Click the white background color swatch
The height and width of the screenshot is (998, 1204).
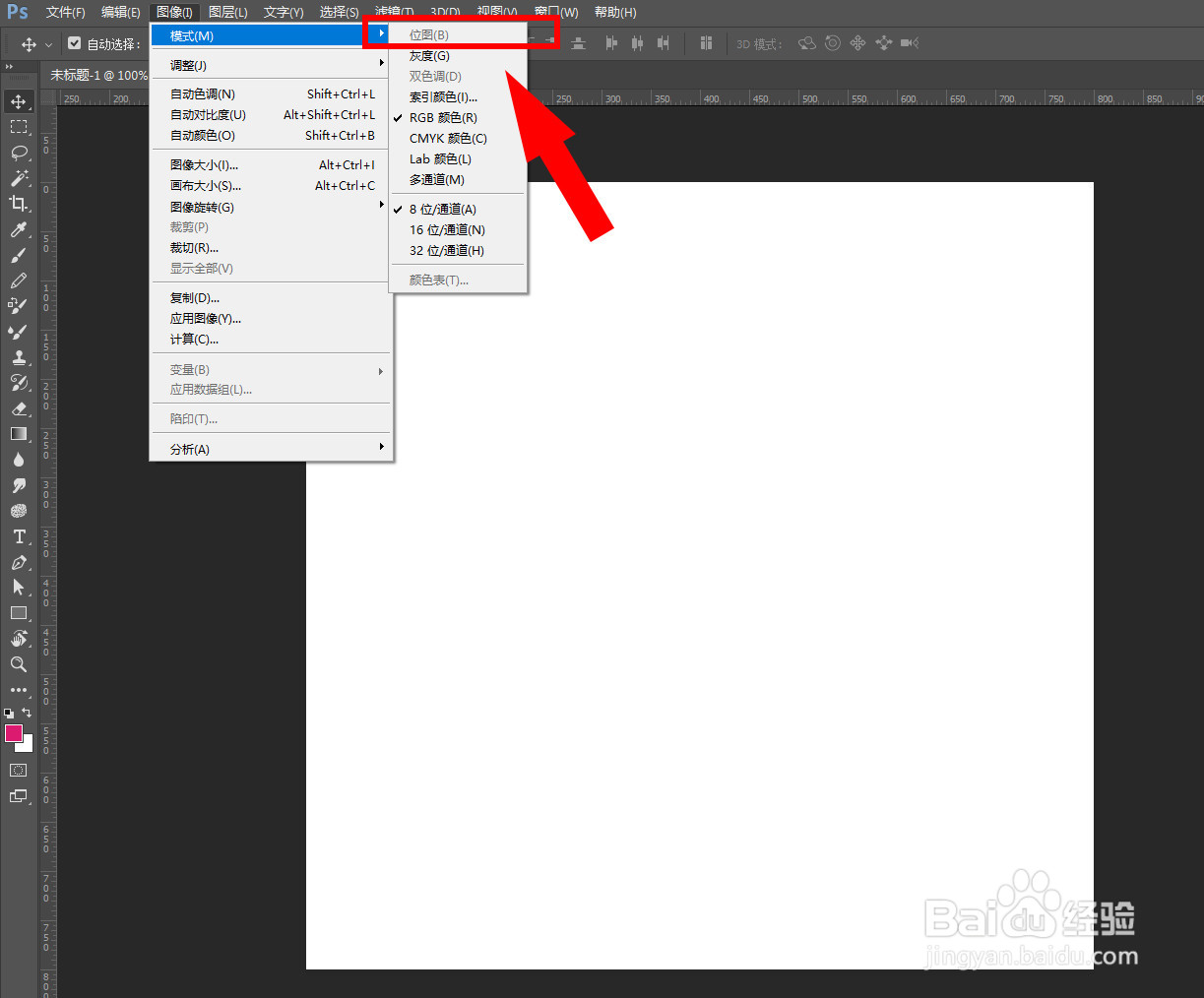(x=28, y=746)
